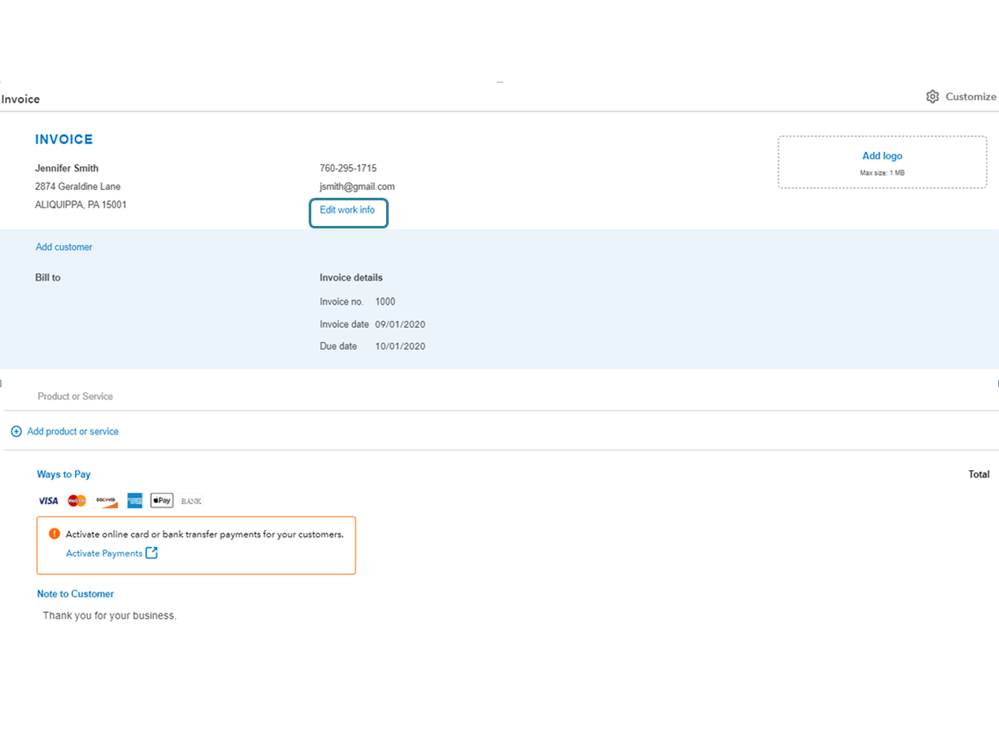Click the BANK payment icon
This screenshot has height=749, width=999.
[191, 502]
